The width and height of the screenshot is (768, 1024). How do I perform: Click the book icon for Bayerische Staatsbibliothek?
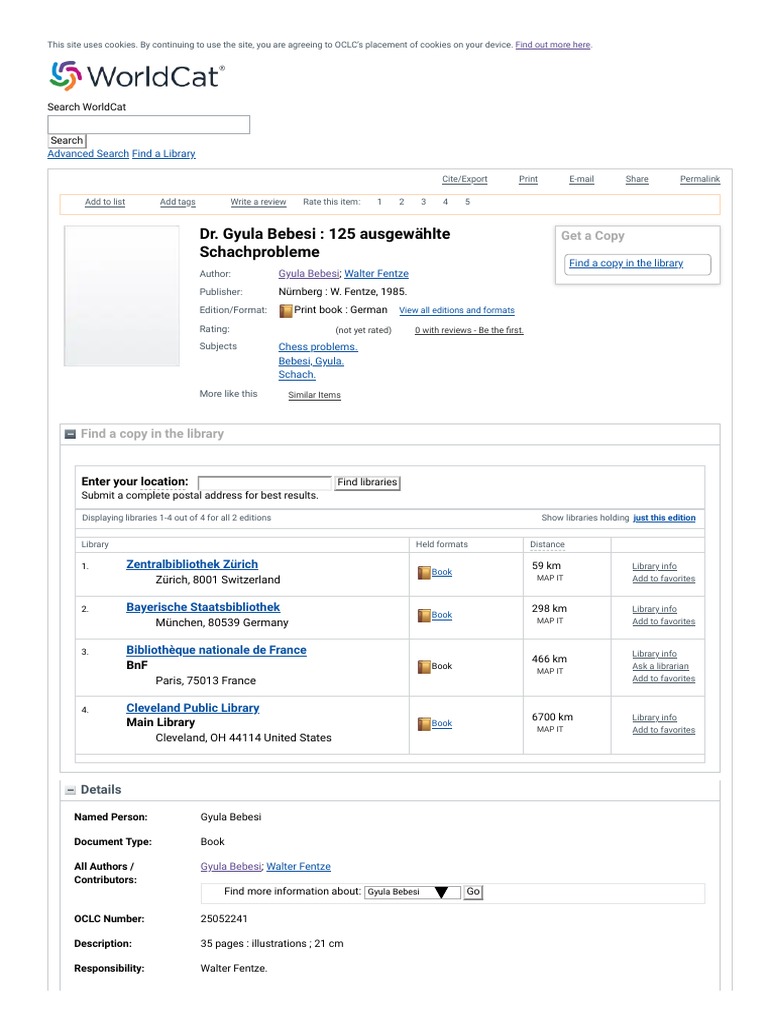pos(424,615)
